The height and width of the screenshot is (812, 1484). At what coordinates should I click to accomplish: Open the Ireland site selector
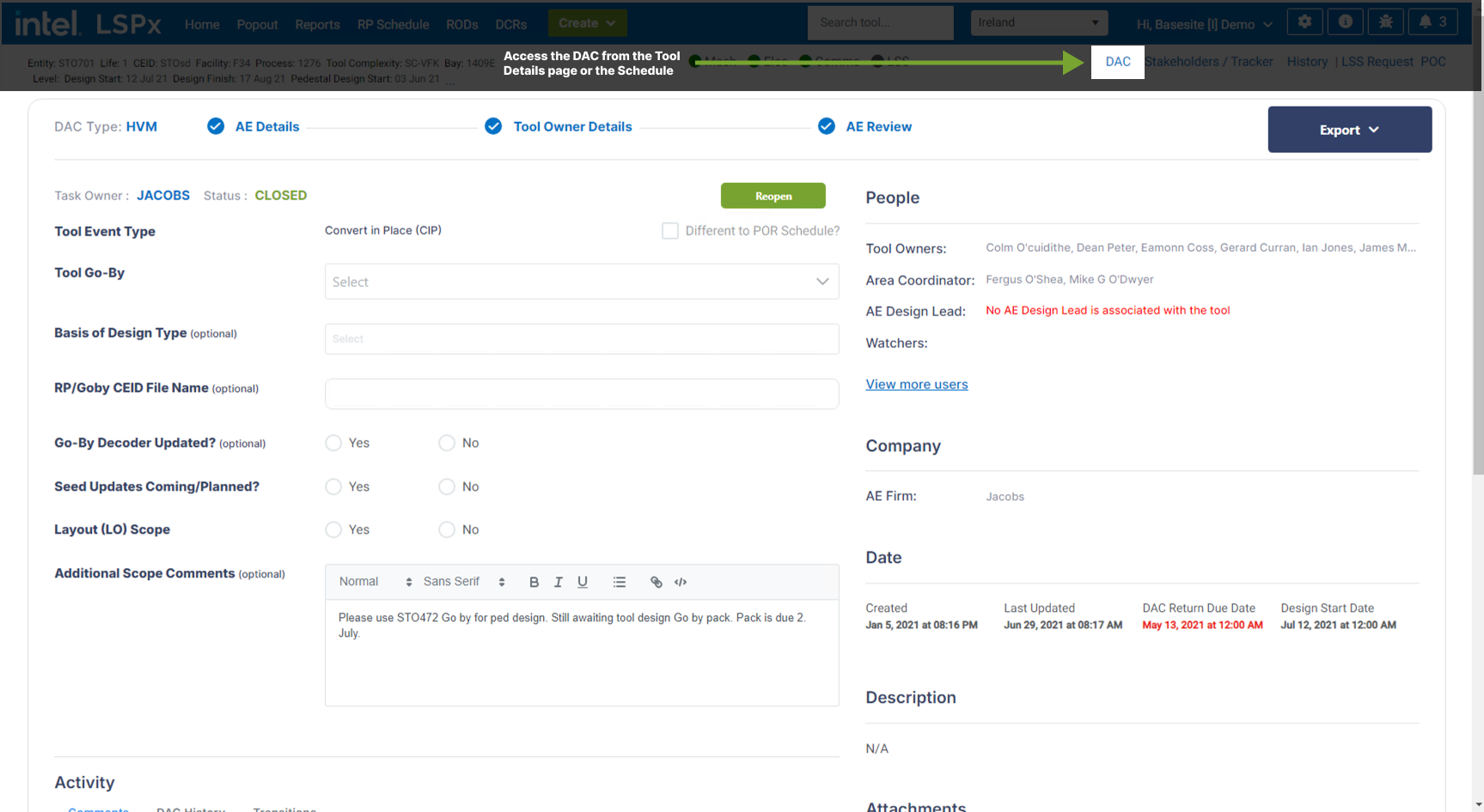[1038, 23]
